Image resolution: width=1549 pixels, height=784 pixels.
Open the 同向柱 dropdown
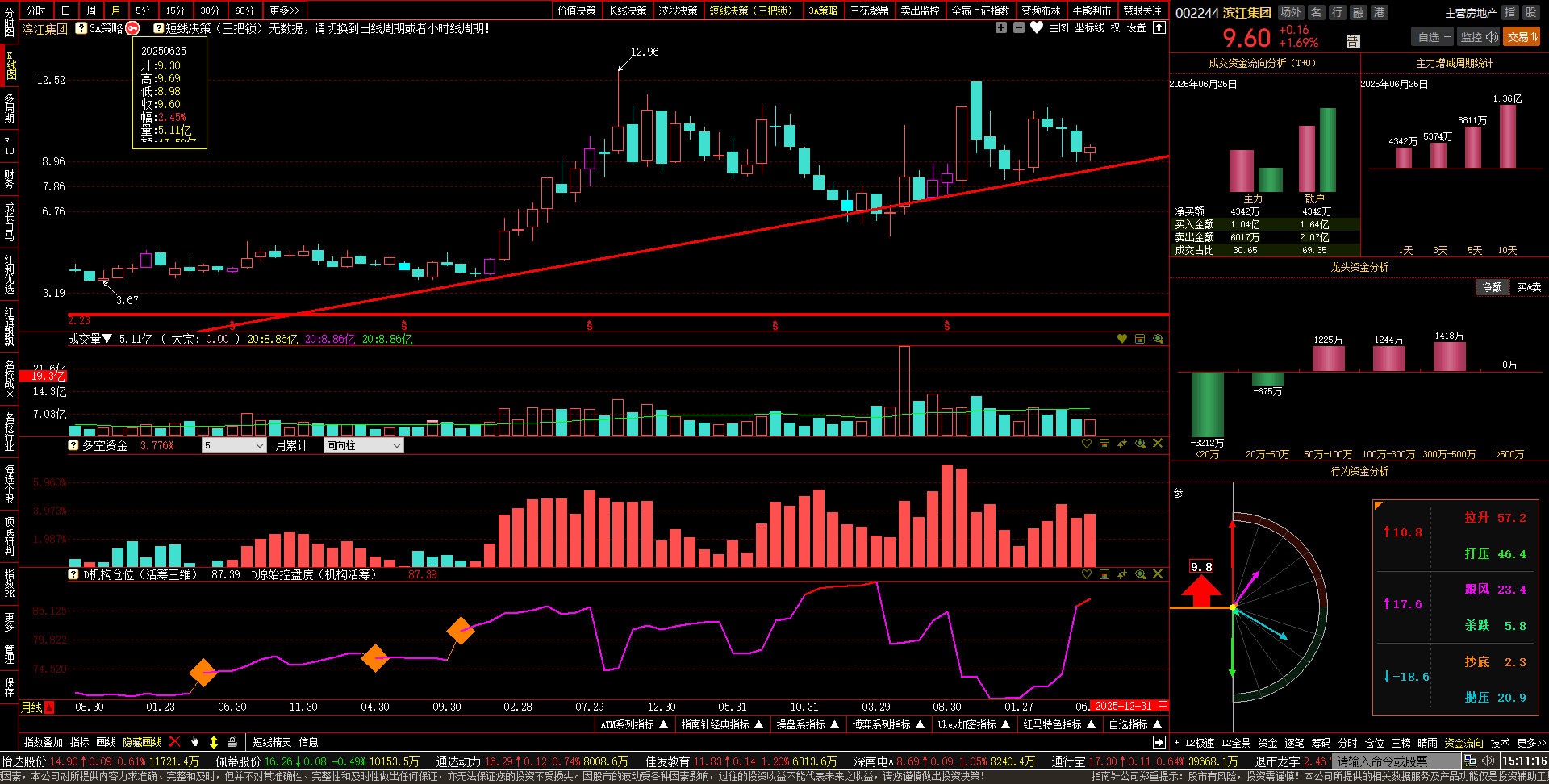pyautogui.click(x=363, y=445)
